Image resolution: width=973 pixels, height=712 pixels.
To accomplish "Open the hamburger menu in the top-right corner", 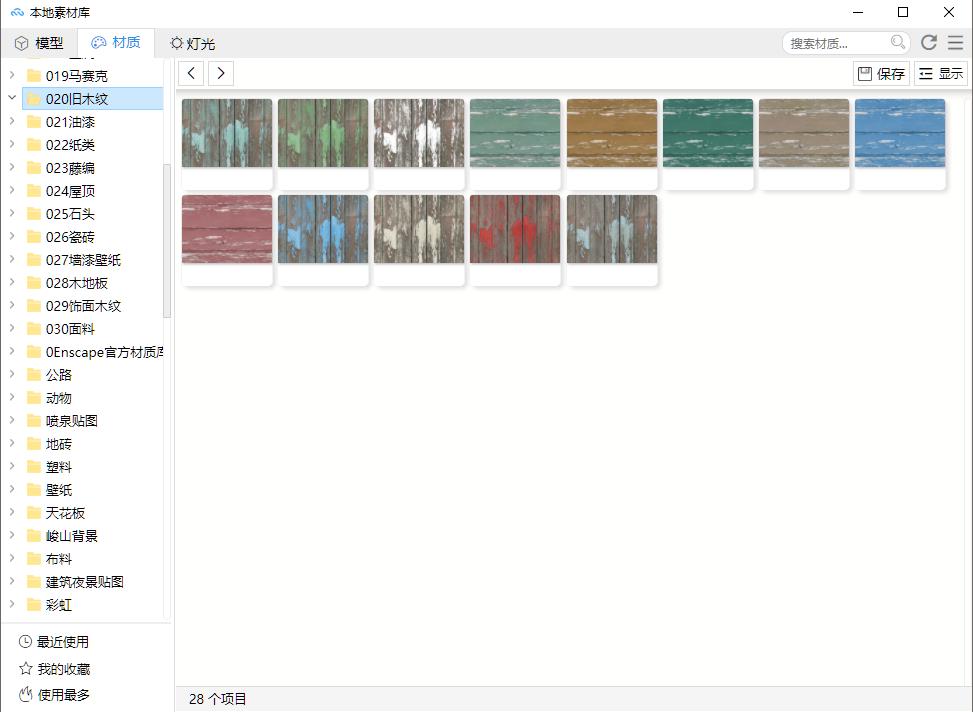I will coord(955,43).
